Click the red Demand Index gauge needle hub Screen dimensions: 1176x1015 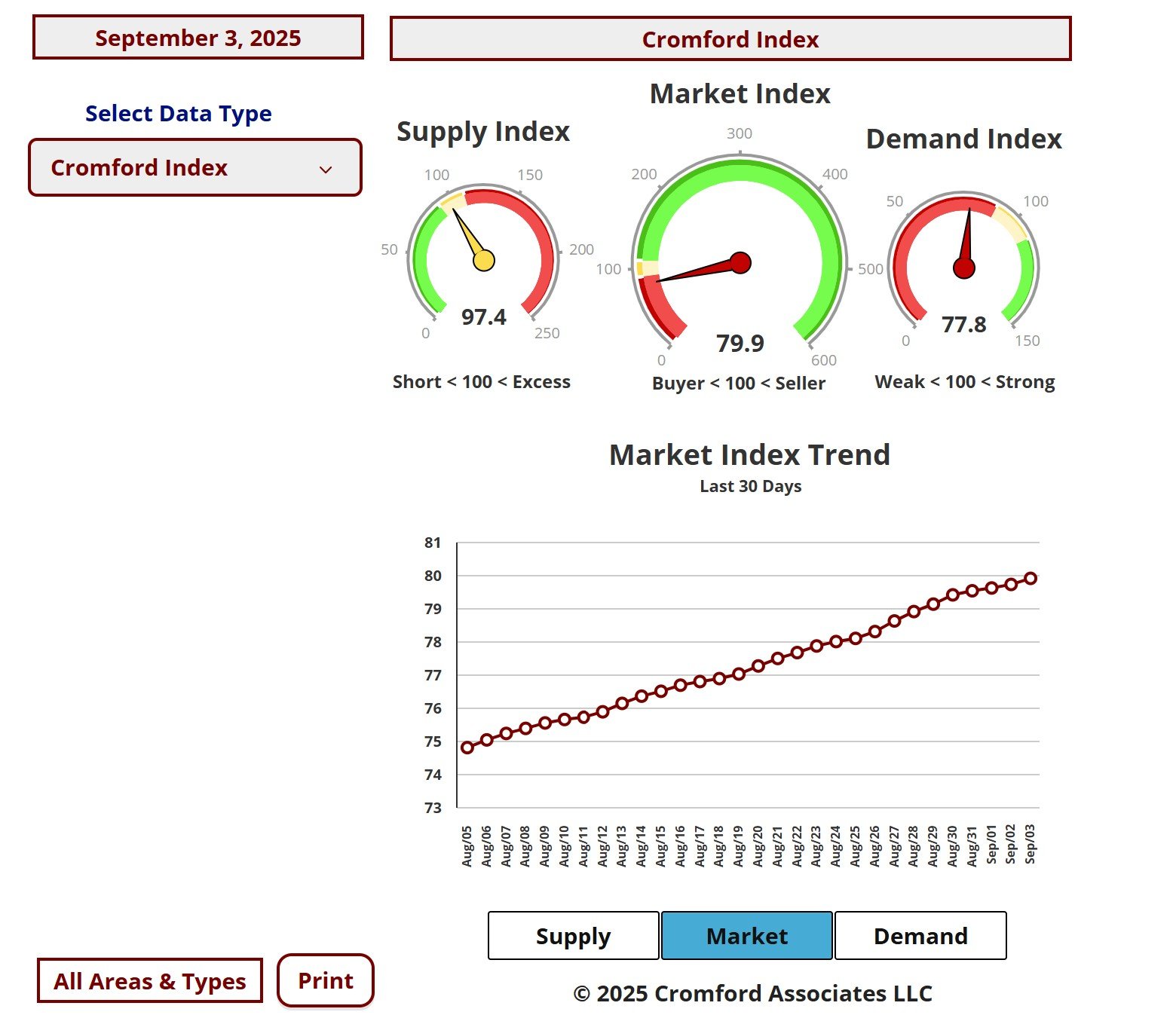(964, 268)
